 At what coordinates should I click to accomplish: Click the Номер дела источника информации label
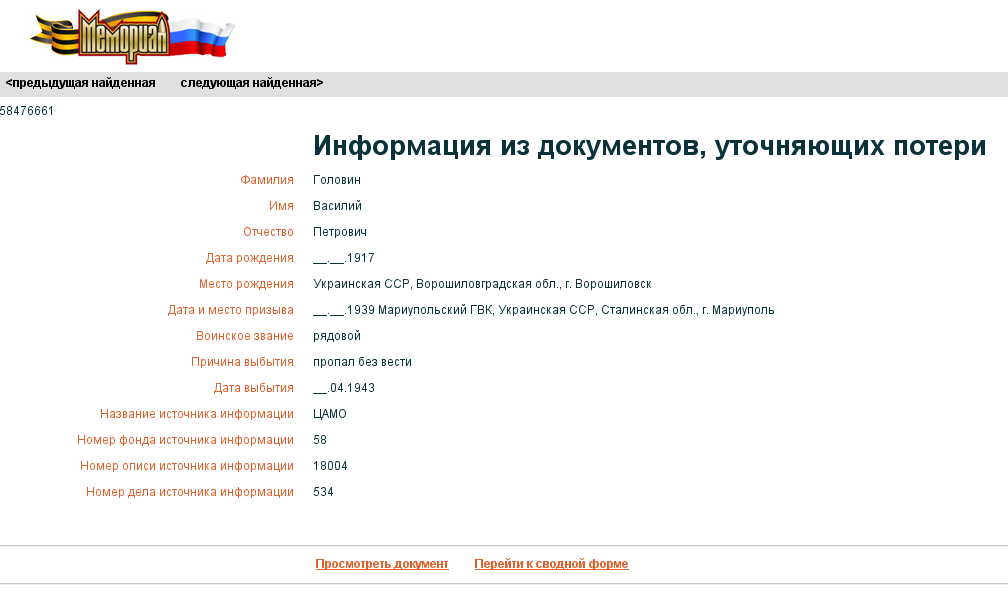pos(190,492)
